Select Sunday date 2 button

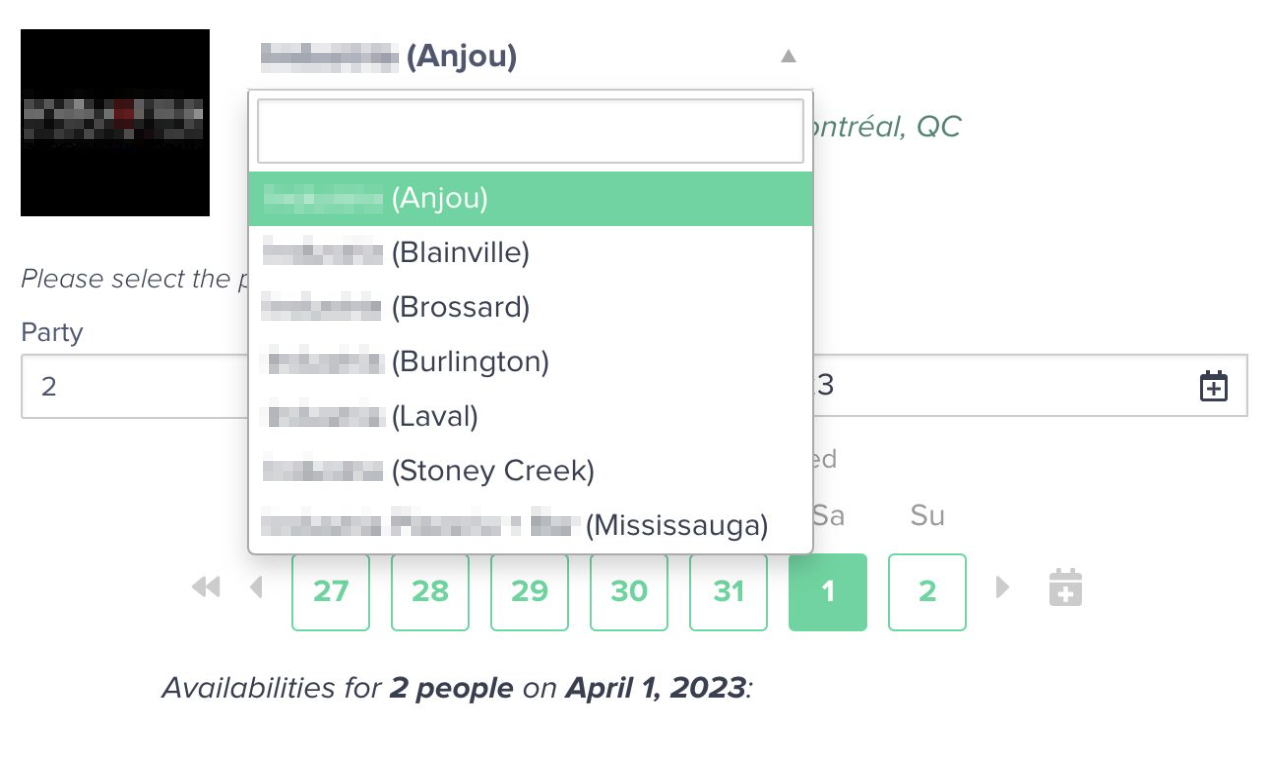(927, 592)
